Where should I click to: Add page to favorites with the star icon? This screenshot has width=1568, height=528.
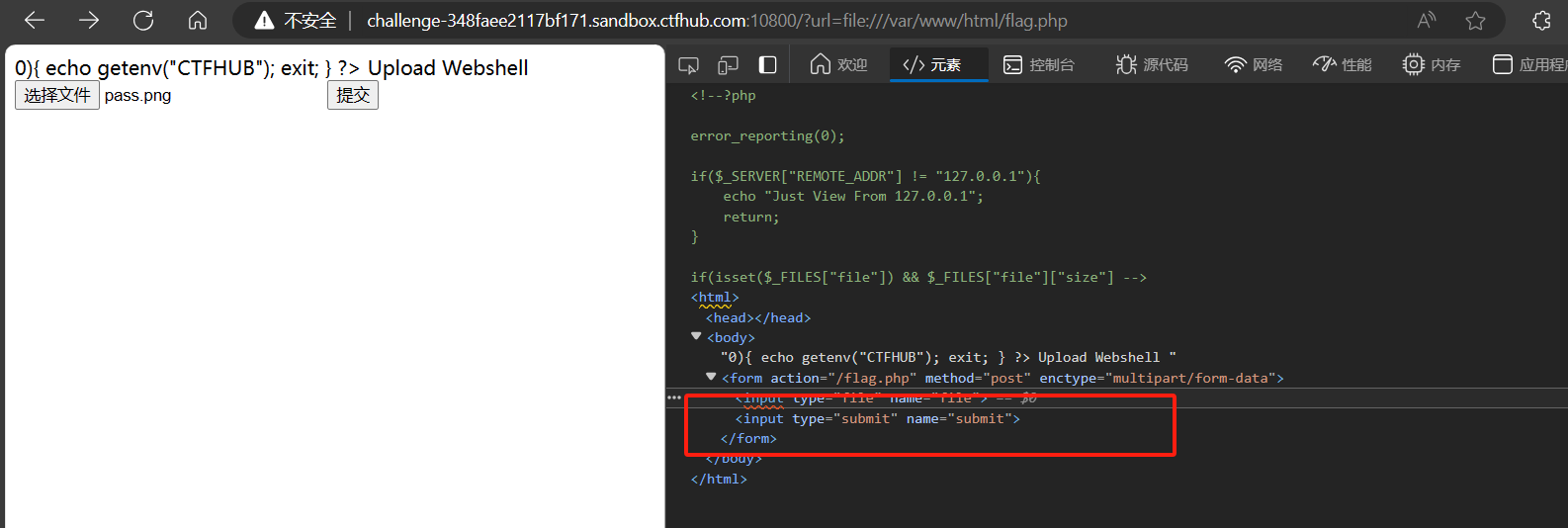click(1475, 20)
